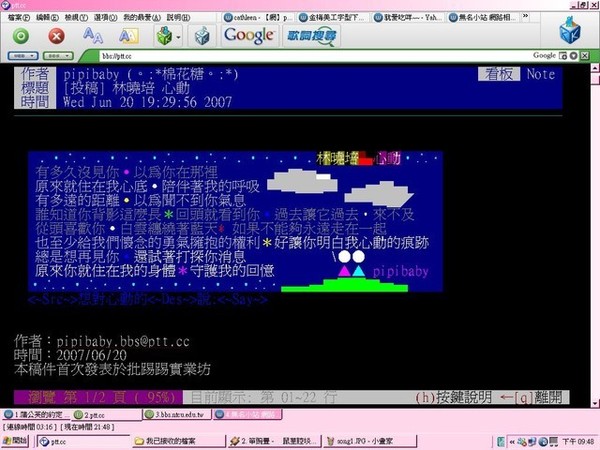The image size is (600, 450).
Task: Switch to tab 3 bbs.ntcu.edu.tw
Action: click(x=176, y=414)
